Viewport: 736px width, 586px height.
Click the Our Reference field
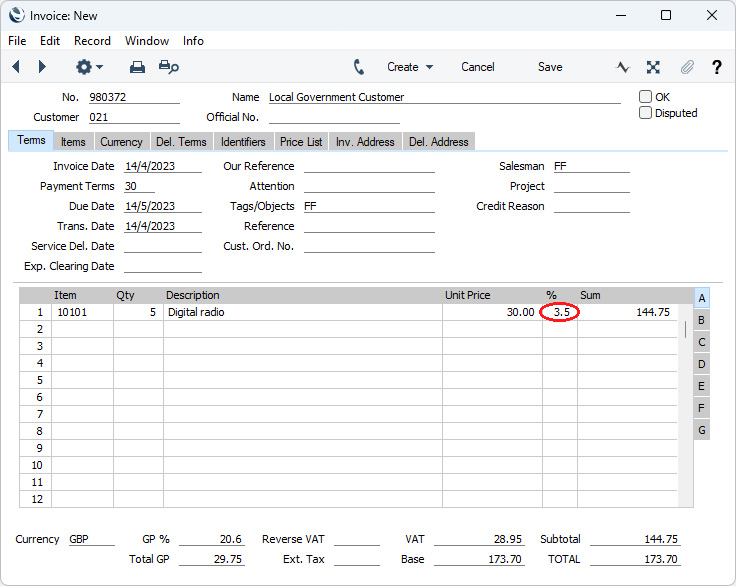coord(369,166)
